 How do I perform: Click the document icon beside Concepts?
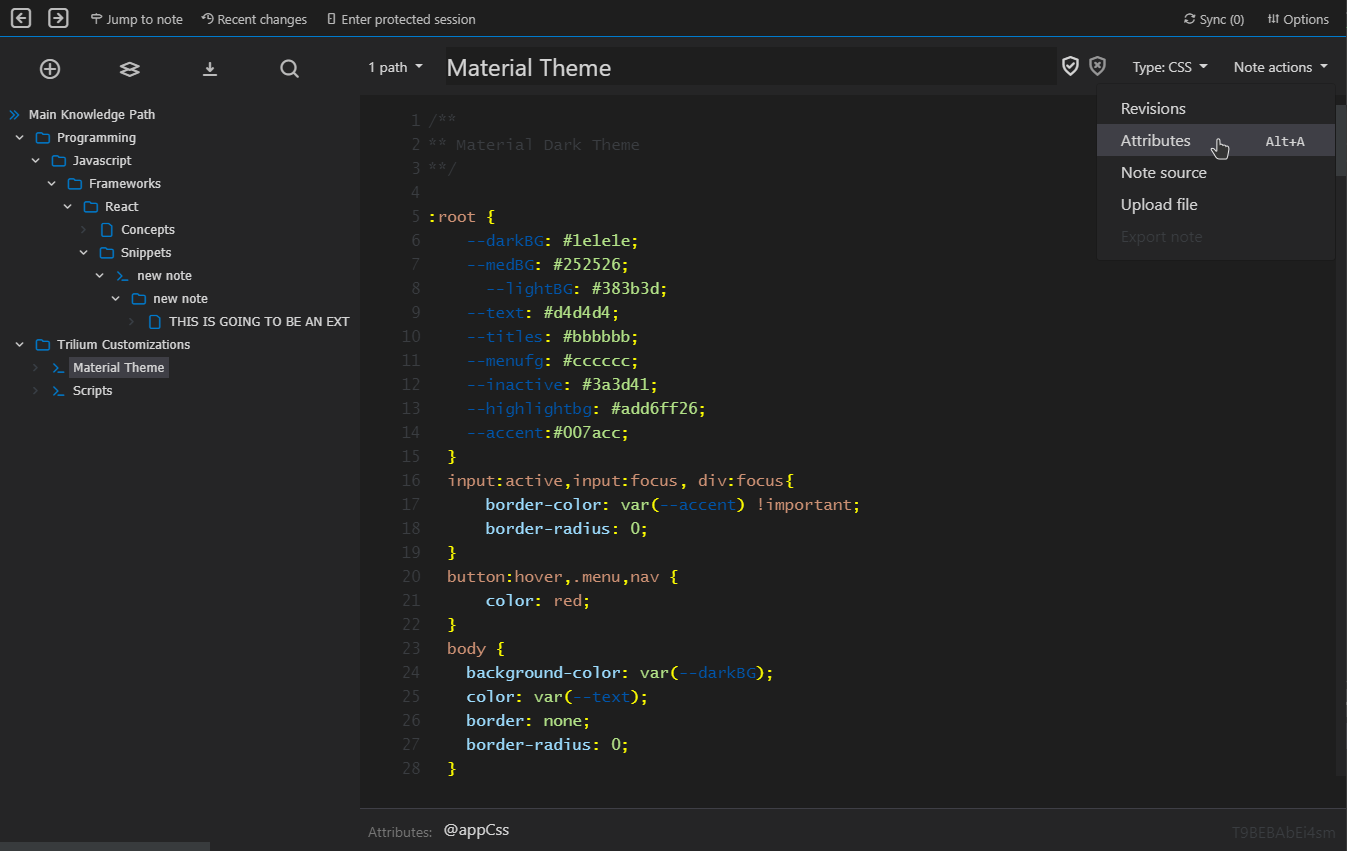click(x=107, y=230)
